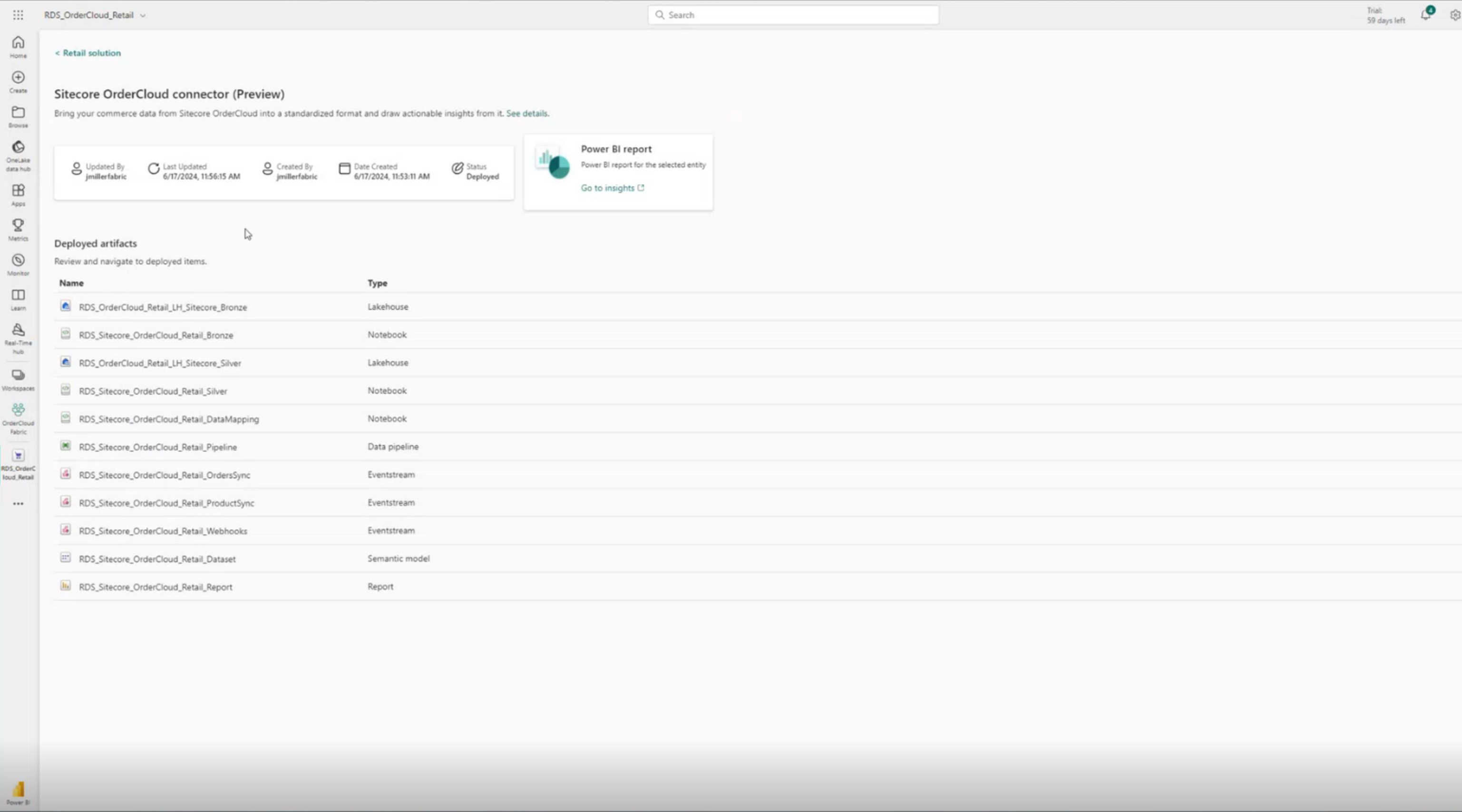The image size is (1462, 812).
Task: Expand the RDS_OrderCloud_Retail workspace dropdown
Action: click(x=143, y=15)
